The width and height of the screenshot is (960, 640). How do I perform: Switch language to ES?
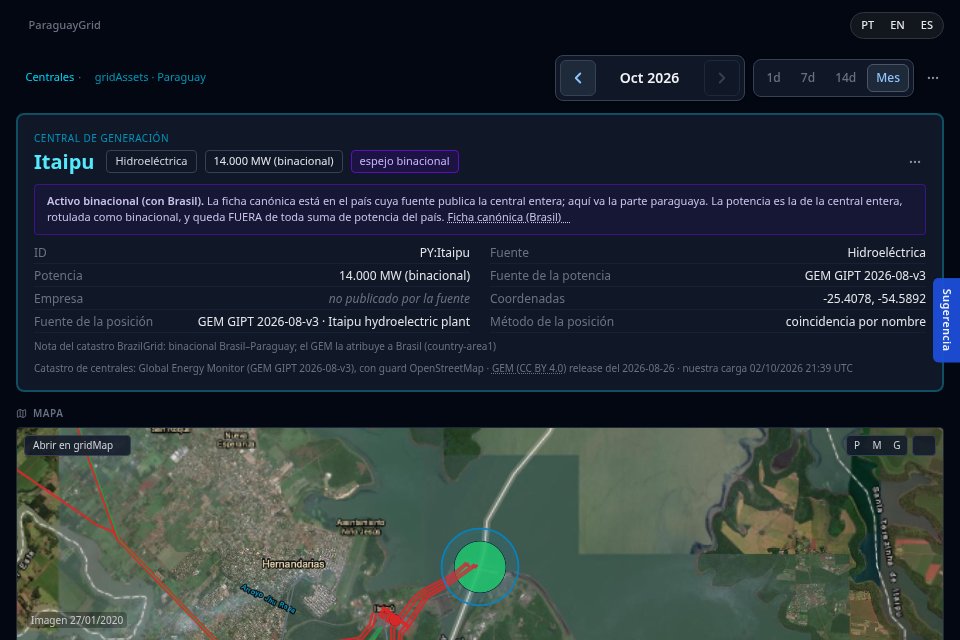927,25
